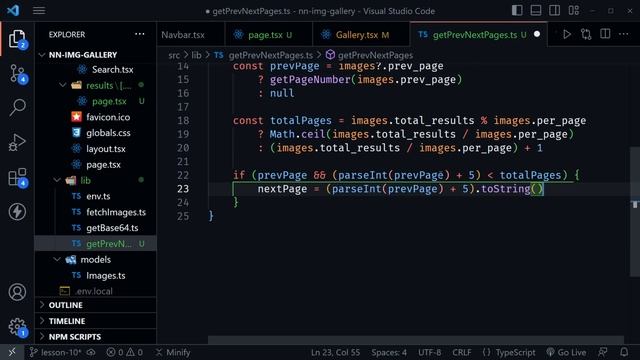640x360 pixels.
Task: Open Search.tsx in the explorer
Action: (112, 69)
